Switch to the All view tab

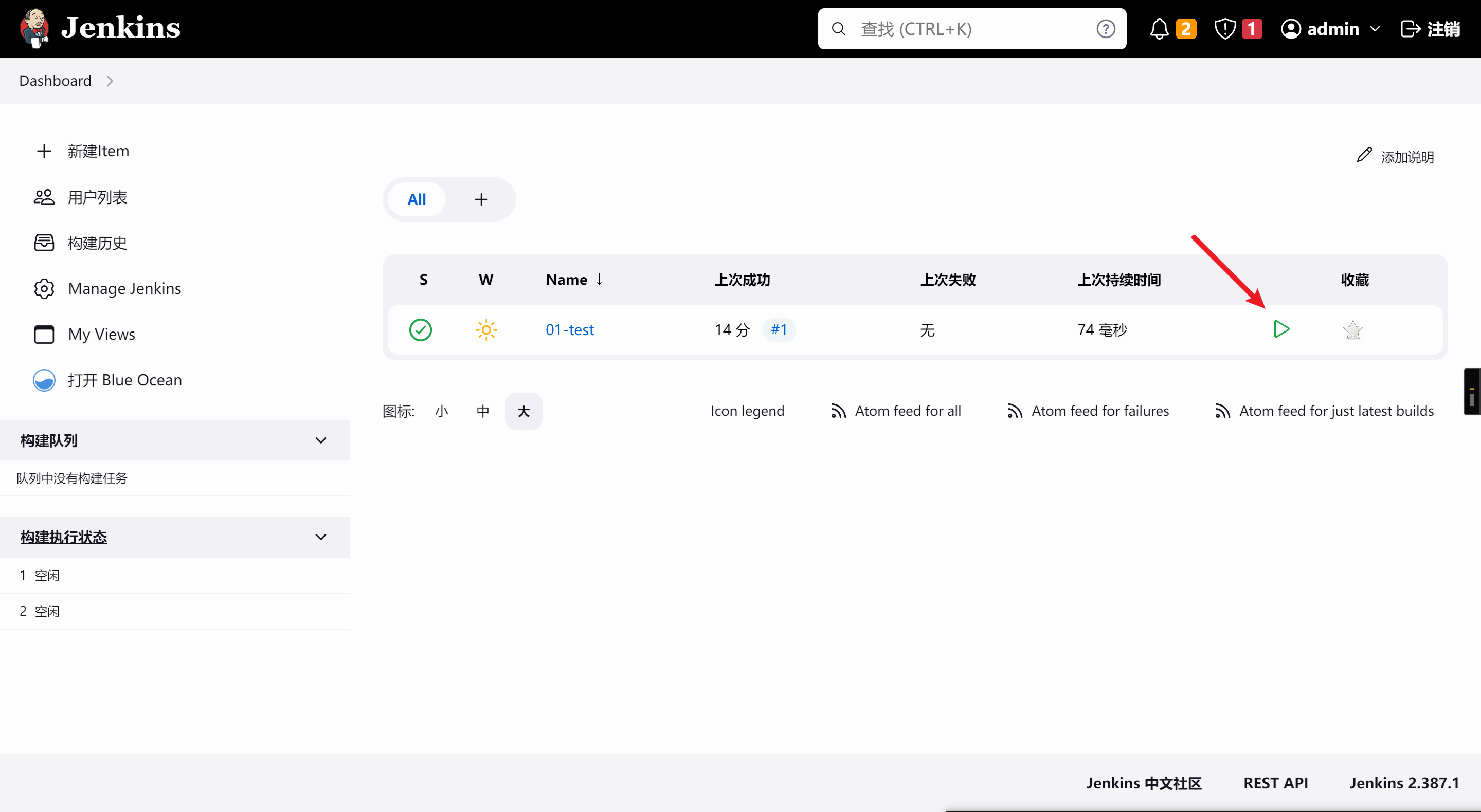coord(416,199)
